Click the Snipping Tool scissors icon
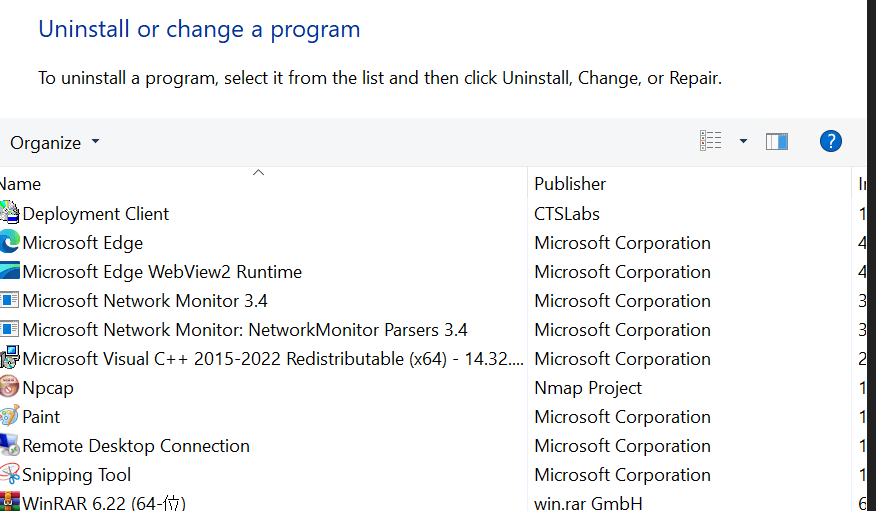 pos(9,475)
